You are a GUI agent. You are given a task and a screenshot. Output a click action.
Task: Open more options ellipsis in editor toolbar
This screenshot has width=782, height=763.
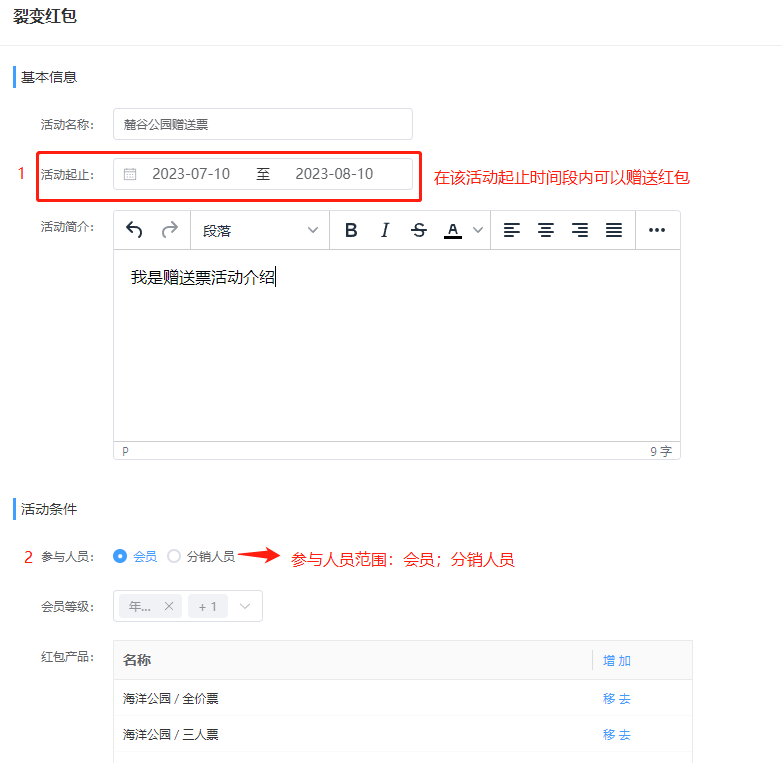[x=657, y=230]
